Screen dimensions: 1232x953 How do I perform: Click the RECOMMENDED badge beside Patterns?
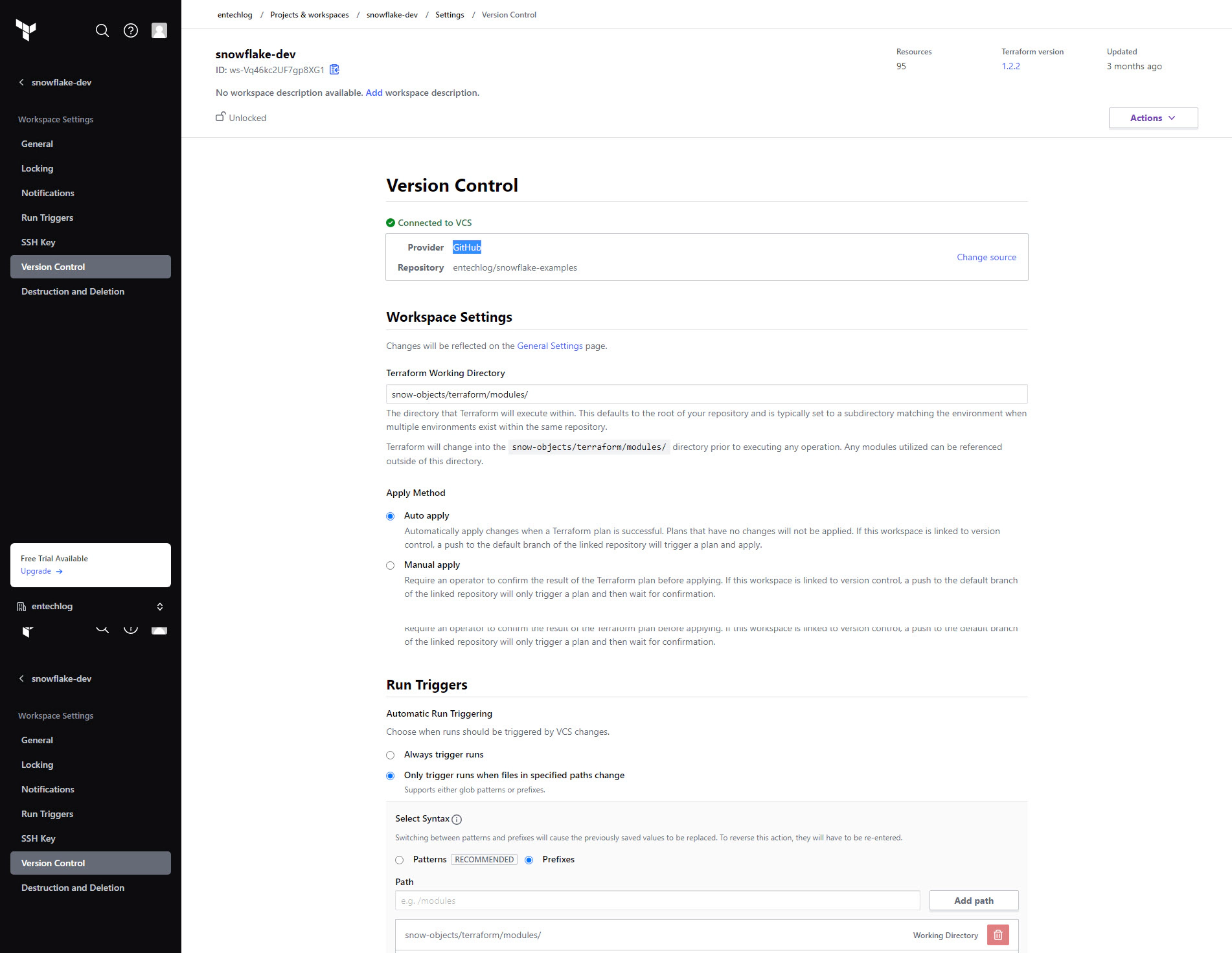(x=485, y=860)
